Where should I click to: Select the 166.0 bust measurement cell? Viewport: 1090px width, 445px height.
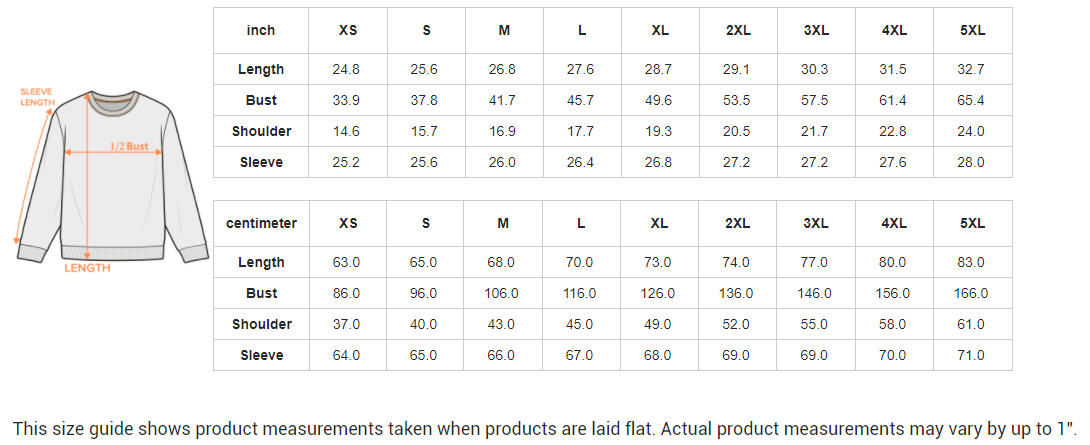pos(970,293)
